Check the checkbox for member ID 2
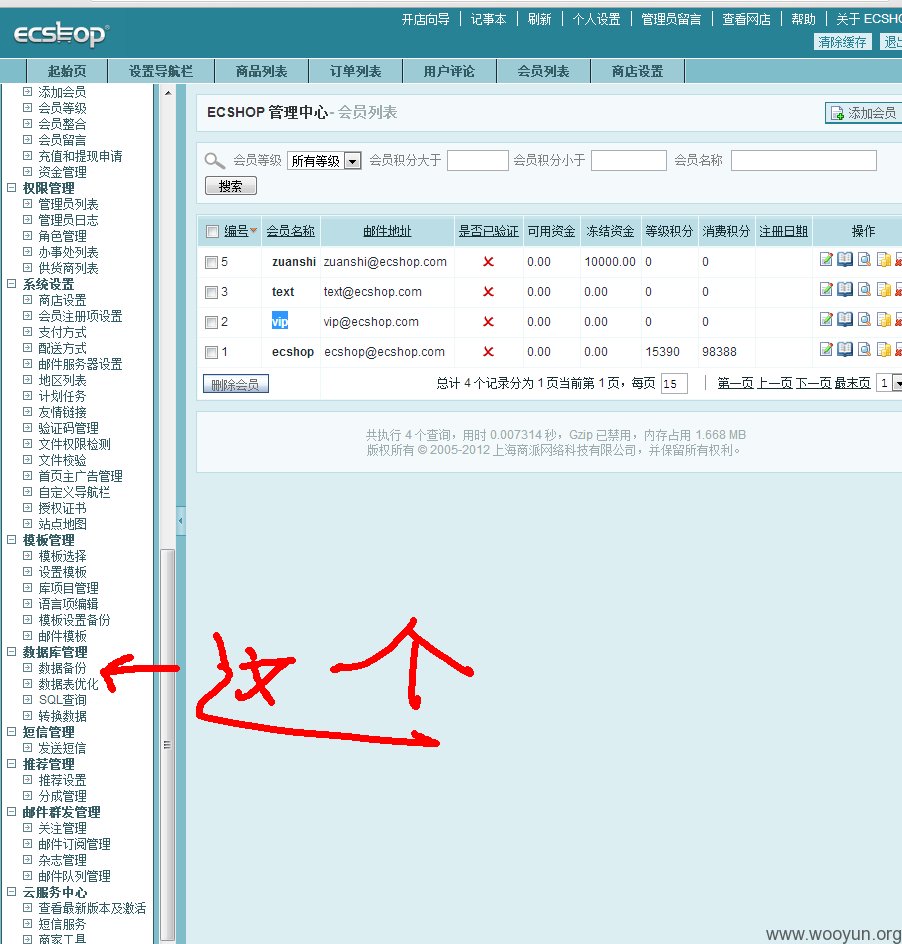The width and height of the screenshot is (902, 944). point(211,323)
